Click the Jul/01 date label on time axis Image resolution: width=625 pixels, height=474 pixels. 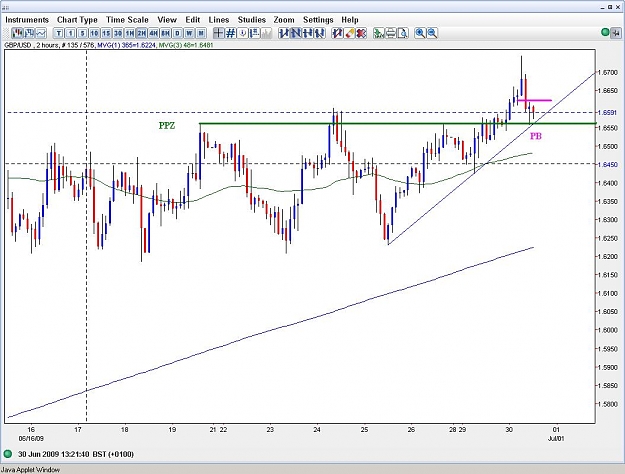pyautogui.click(x=556, y=439)
